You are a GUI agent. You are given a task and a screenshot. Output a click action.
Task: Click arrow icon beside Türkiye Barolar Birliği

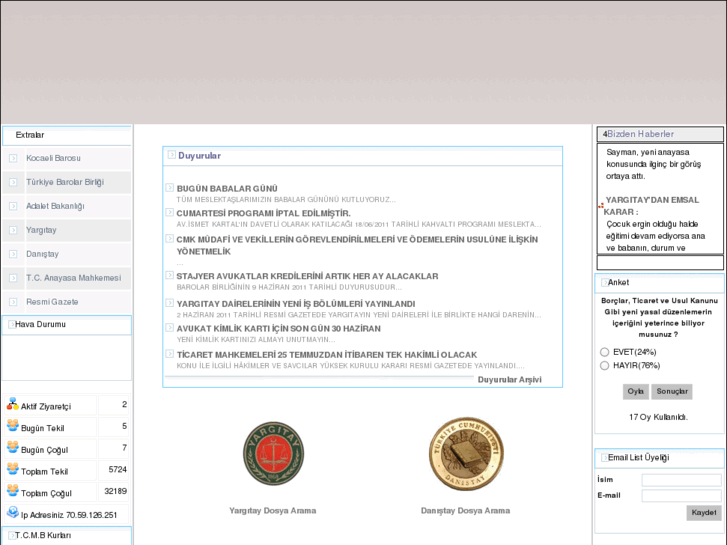click(13, 182)
